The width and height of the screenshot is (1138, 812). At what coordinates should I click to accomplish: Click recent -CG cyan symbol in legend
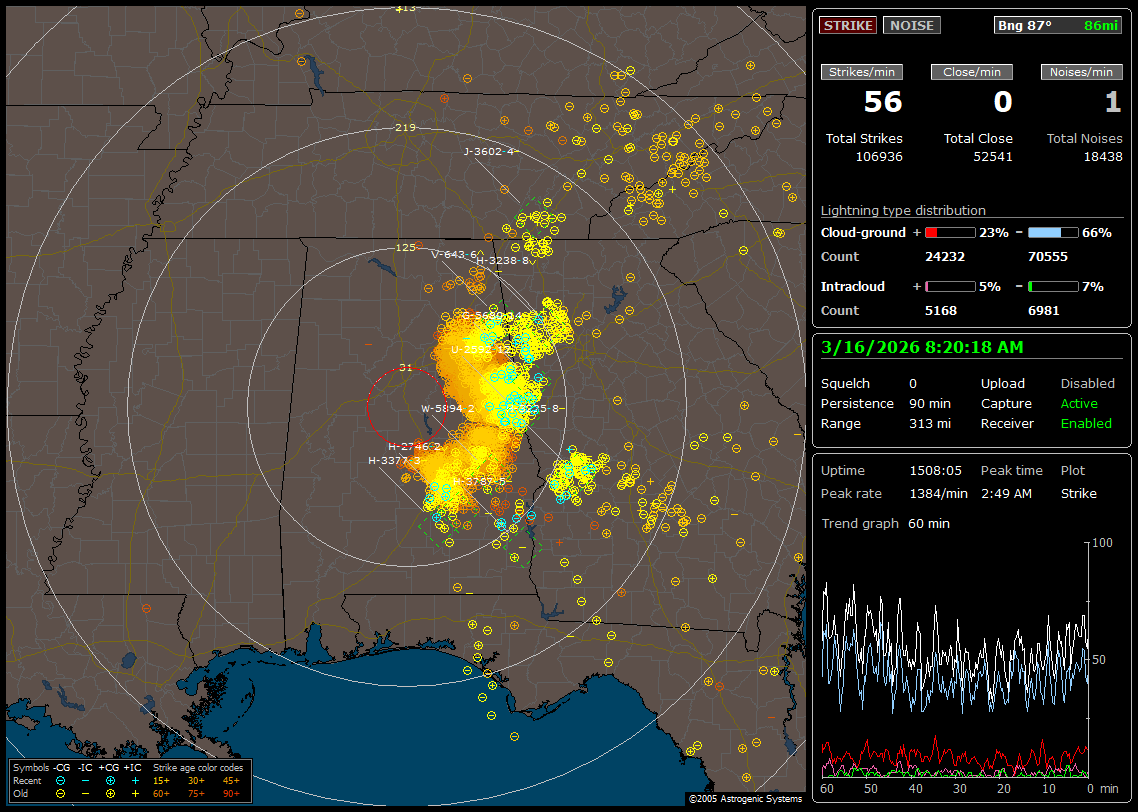tap(61, 780)
